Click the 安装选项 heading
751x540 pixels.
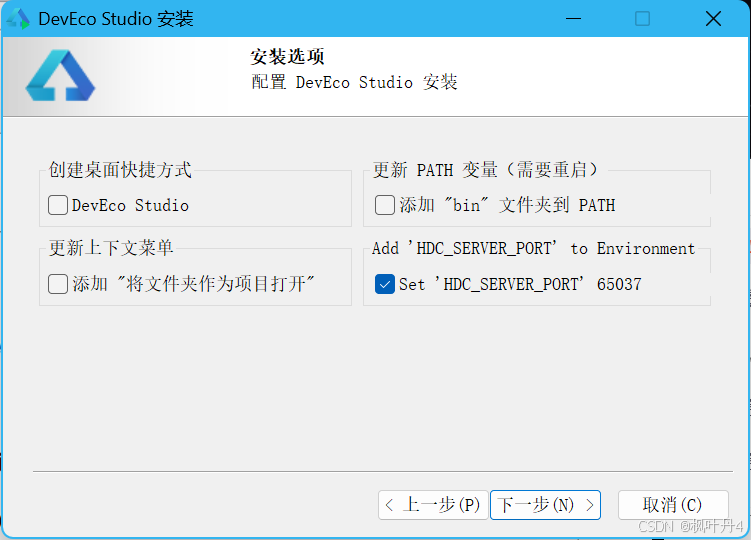pos(287,57)
